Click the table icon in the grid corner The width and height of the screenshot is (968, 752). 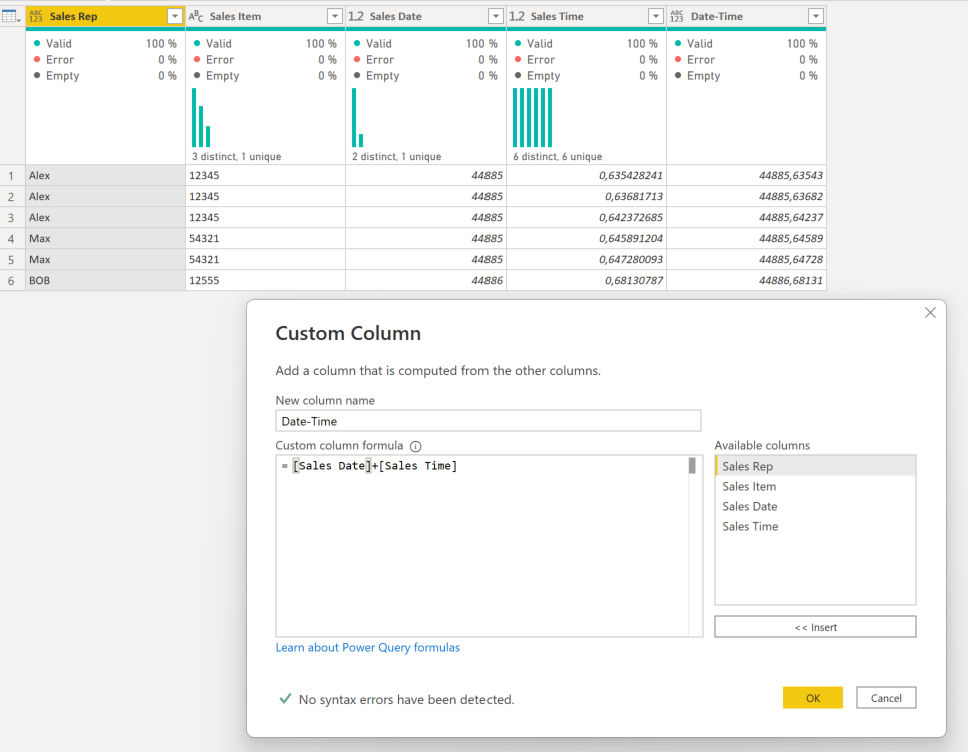[x=10, y=17]
